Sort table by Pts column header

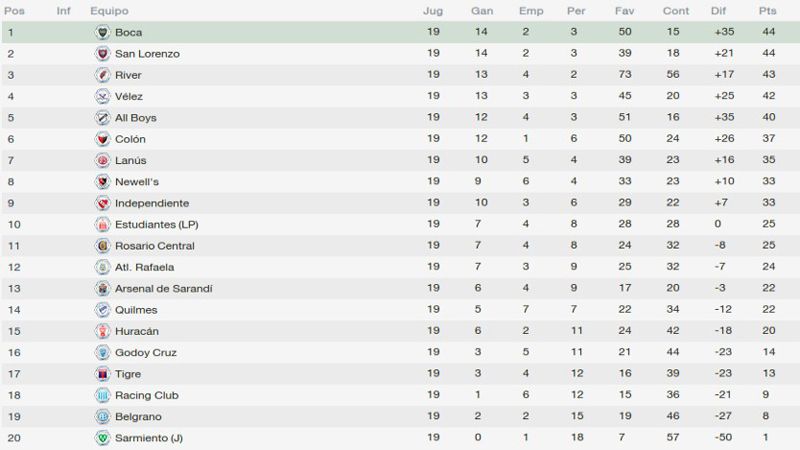click(767, 11)
